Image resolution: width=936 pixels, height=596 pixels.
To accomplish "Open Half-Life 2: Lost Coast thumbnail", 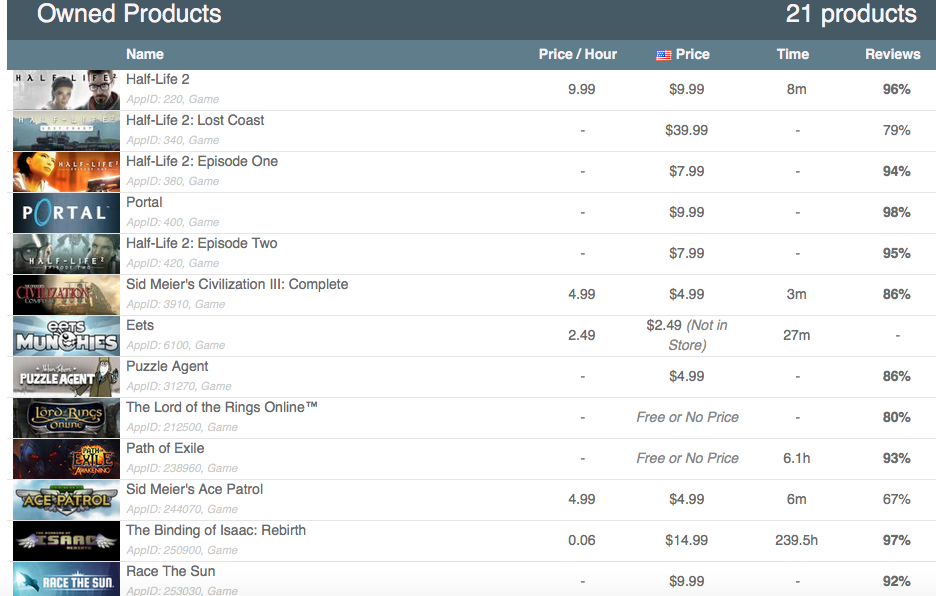I will (x=66, y=131).
